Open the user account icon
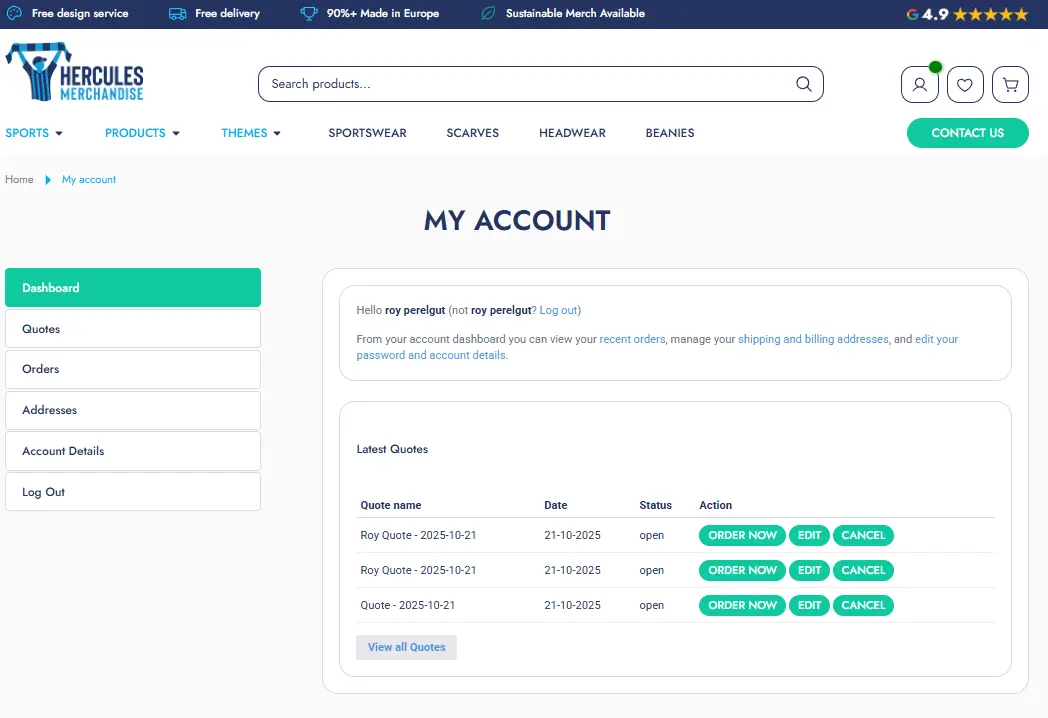The height and width of the screenshot is (718, 1048). coord(919,85)
